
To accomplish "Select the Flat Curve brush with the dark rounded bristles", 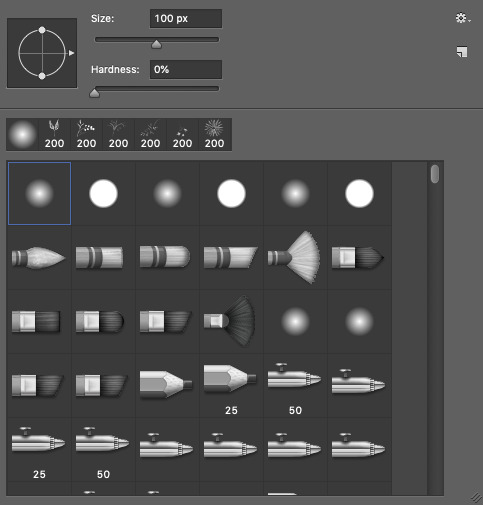I will coord(103,321).
